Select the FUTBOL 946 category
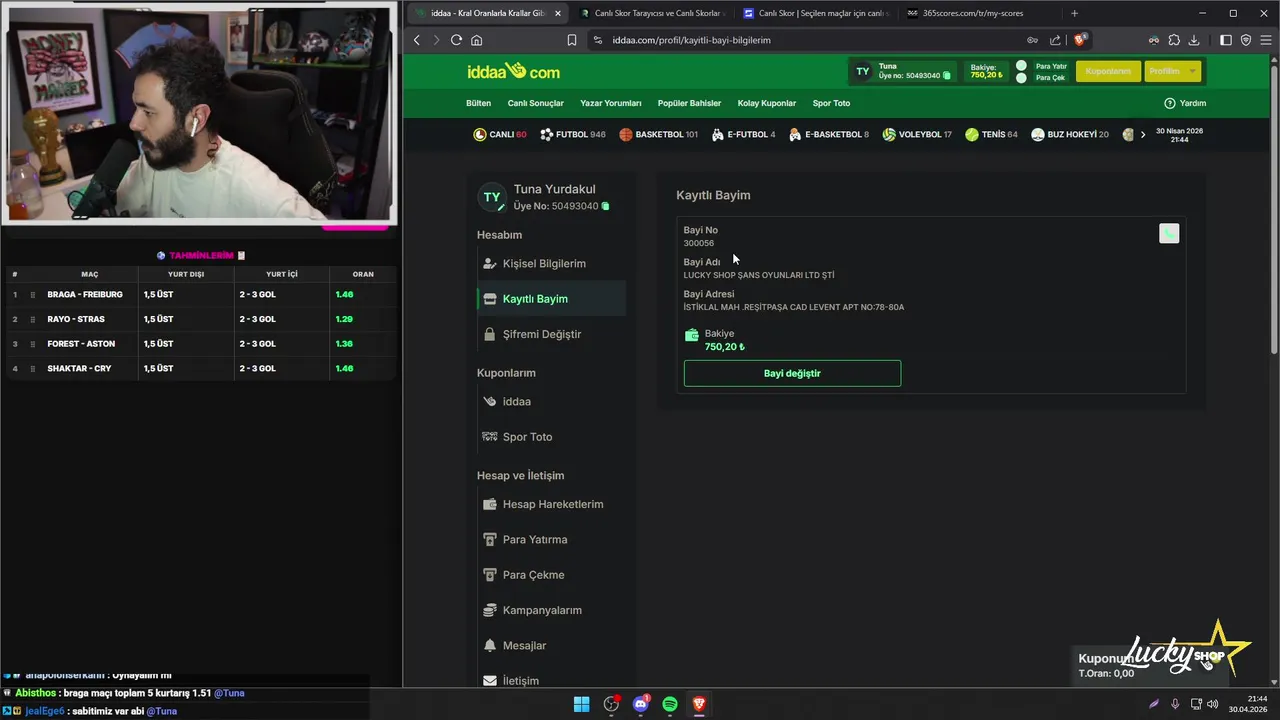The height and width of the screenshot is (720, 1280). [573, 134]
